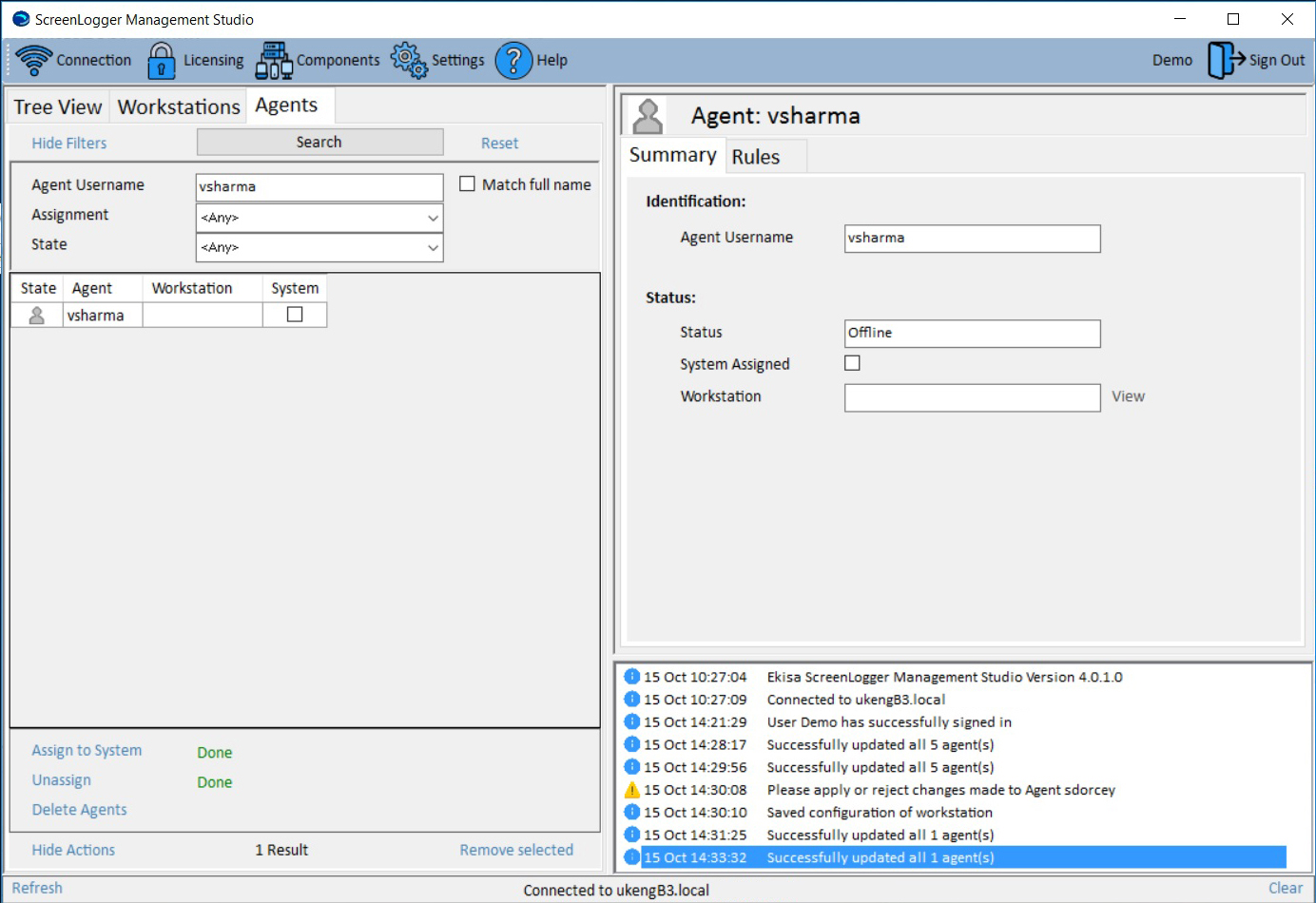Screen dimensions: 1316x903
Task: Click info icon of 14:33:32 log entry
Action: pos(631,857)
